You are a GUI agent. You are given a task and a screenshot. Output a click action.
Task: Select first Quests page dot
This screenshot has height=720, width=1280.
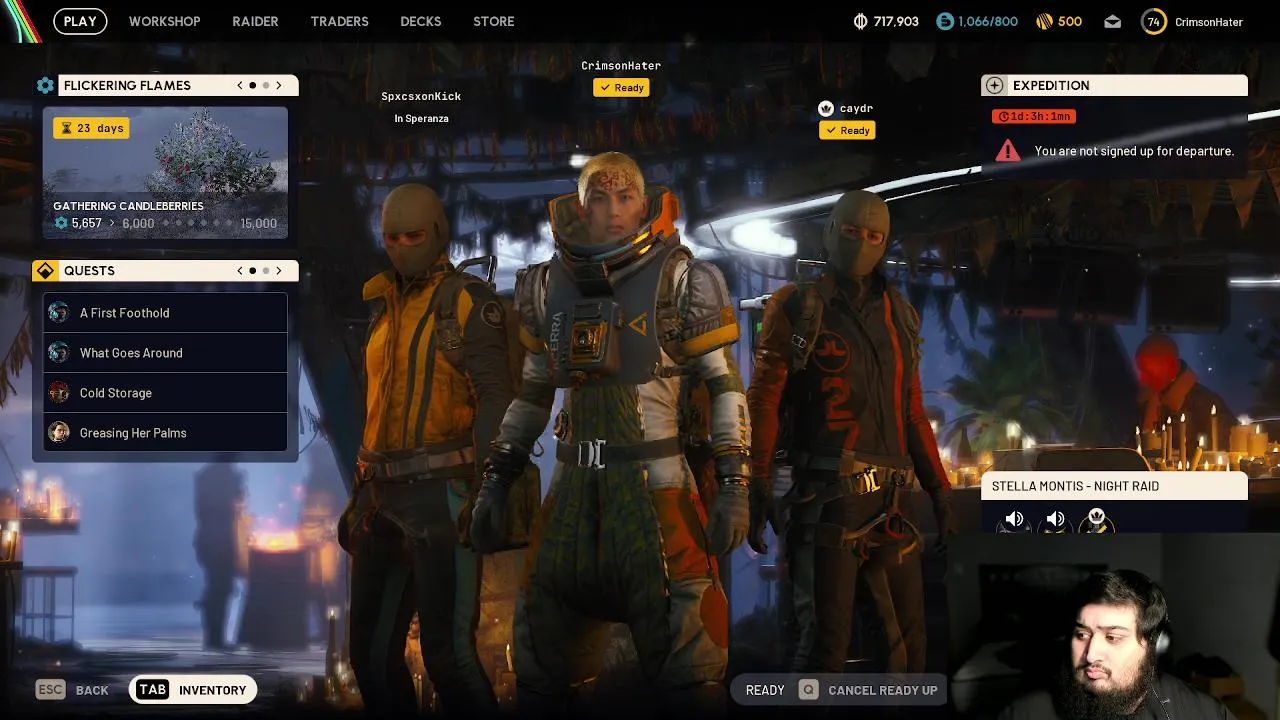(253, 271)
